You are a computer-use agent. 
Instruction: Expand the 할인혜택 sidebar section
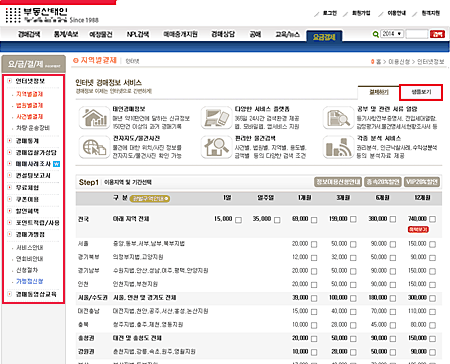(27, 211)
